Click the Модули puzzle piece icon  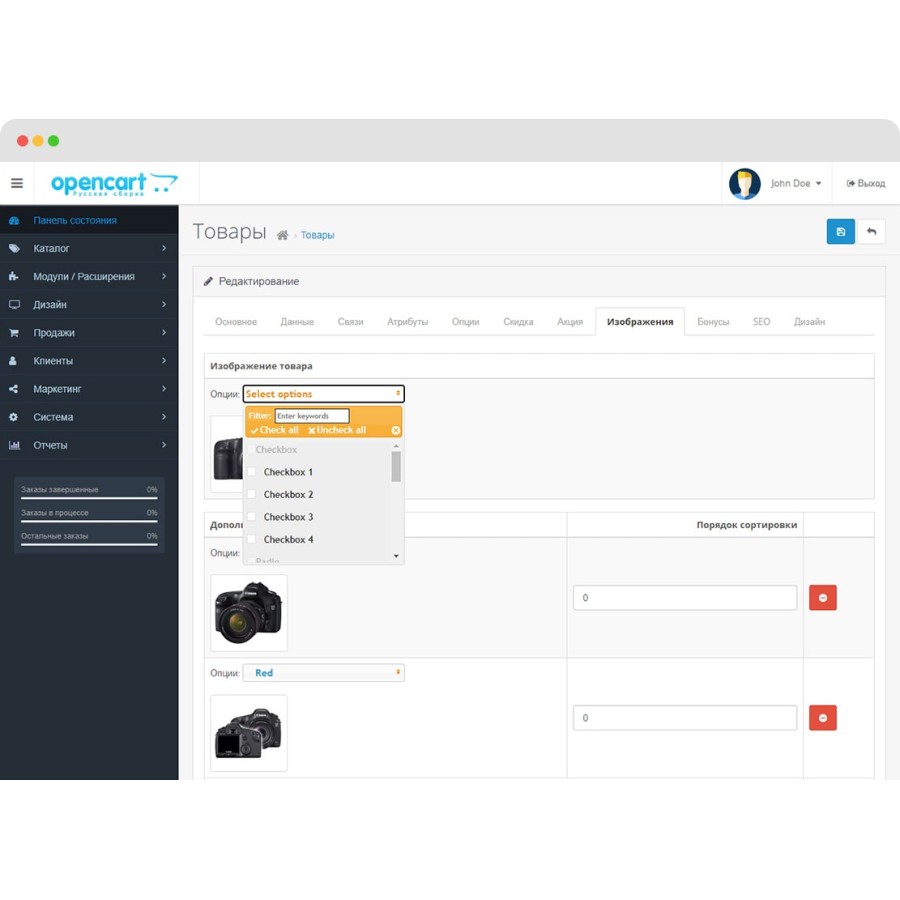click(14, 277)
